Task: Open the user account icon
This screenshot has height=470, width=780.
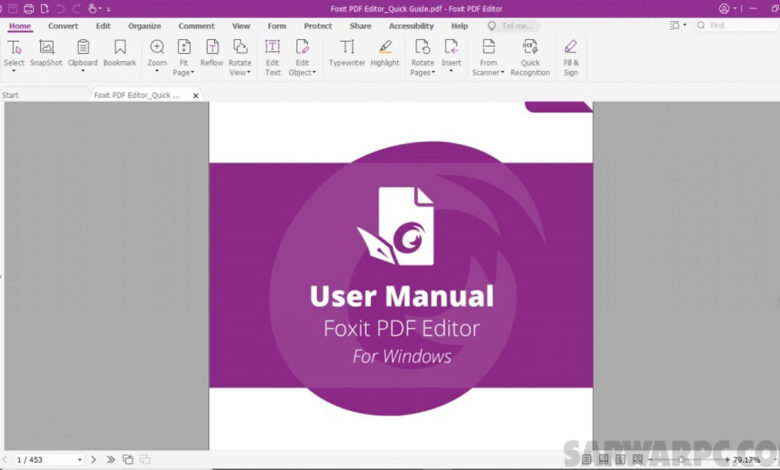Action: tap(724, 8)
